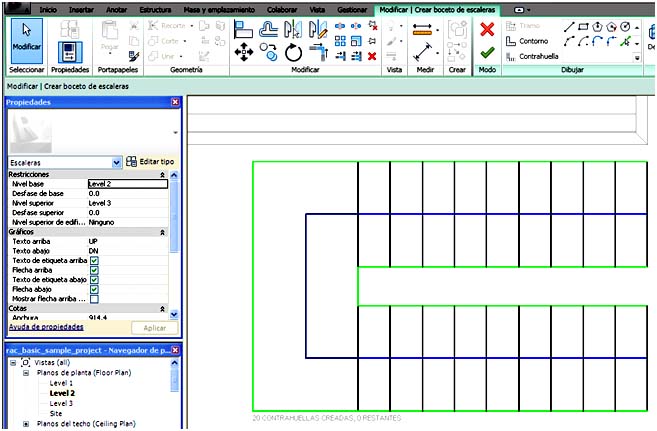Finish edit mode with green checkmark
This screenshot has width=657, height=431.
(487, 52)
